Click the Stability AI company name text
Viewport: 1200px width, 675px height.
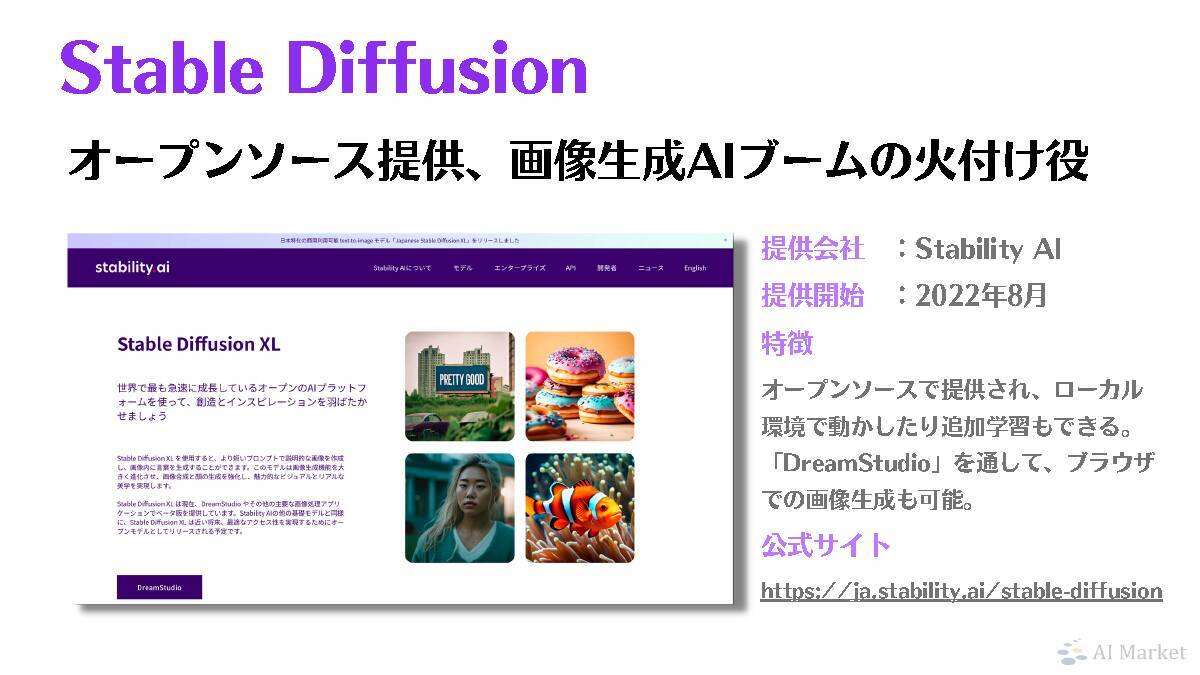tap(988, 248)
